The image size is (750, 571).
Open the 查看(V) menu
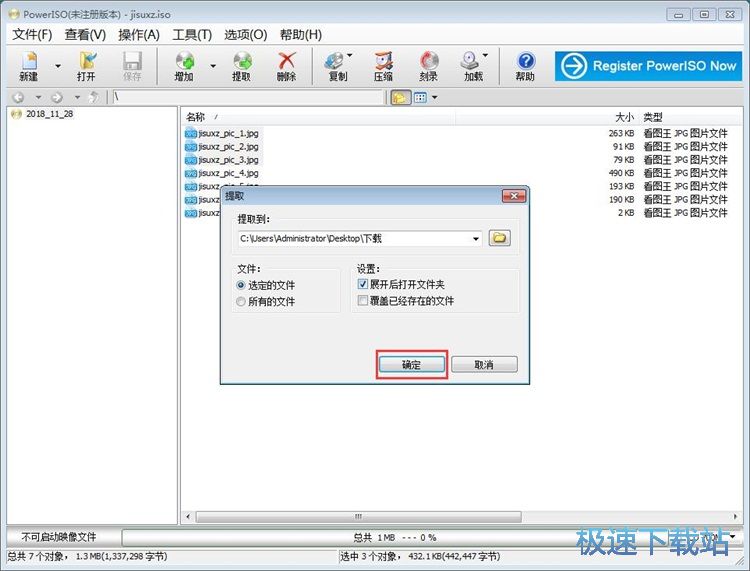click(85, 34)
